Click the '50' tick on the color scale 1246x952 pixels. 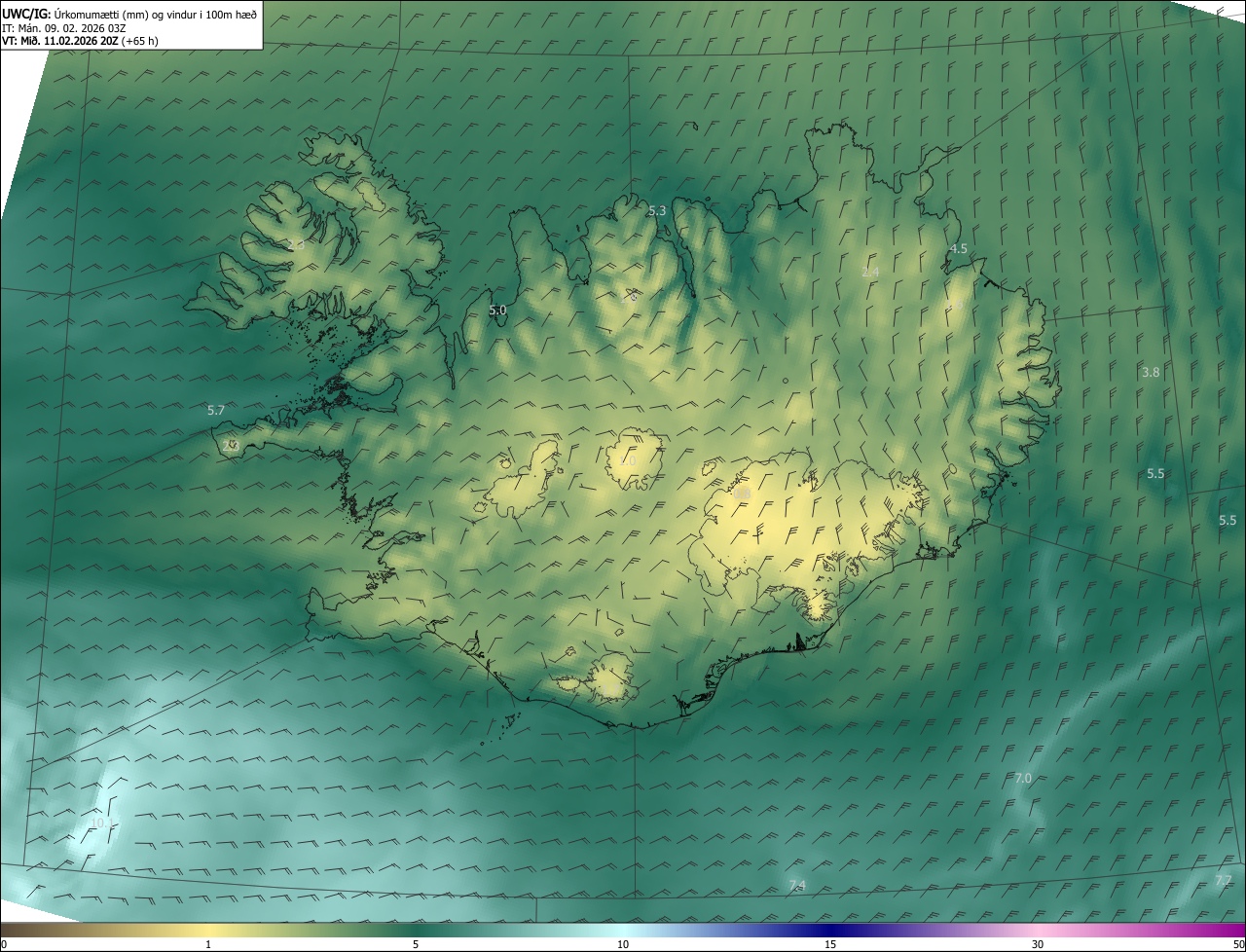(x=1238, y=944)
